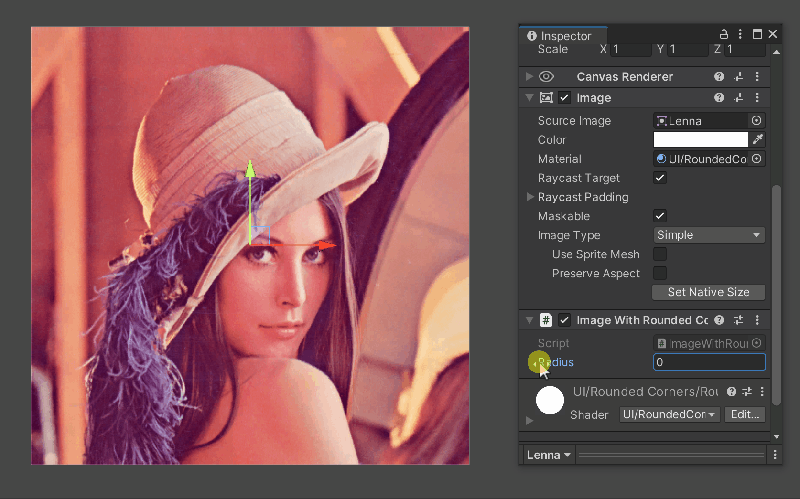Open Image With Rounded Corners help
800x499 pixels.
click(x=719, y=320)
